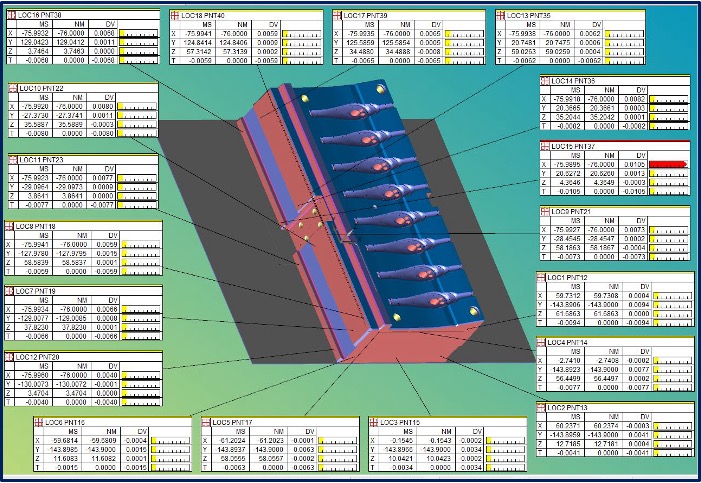Click the label icon of LOC14 PNT36
This screenshot has width=701, height=483.
coord(545,81)
